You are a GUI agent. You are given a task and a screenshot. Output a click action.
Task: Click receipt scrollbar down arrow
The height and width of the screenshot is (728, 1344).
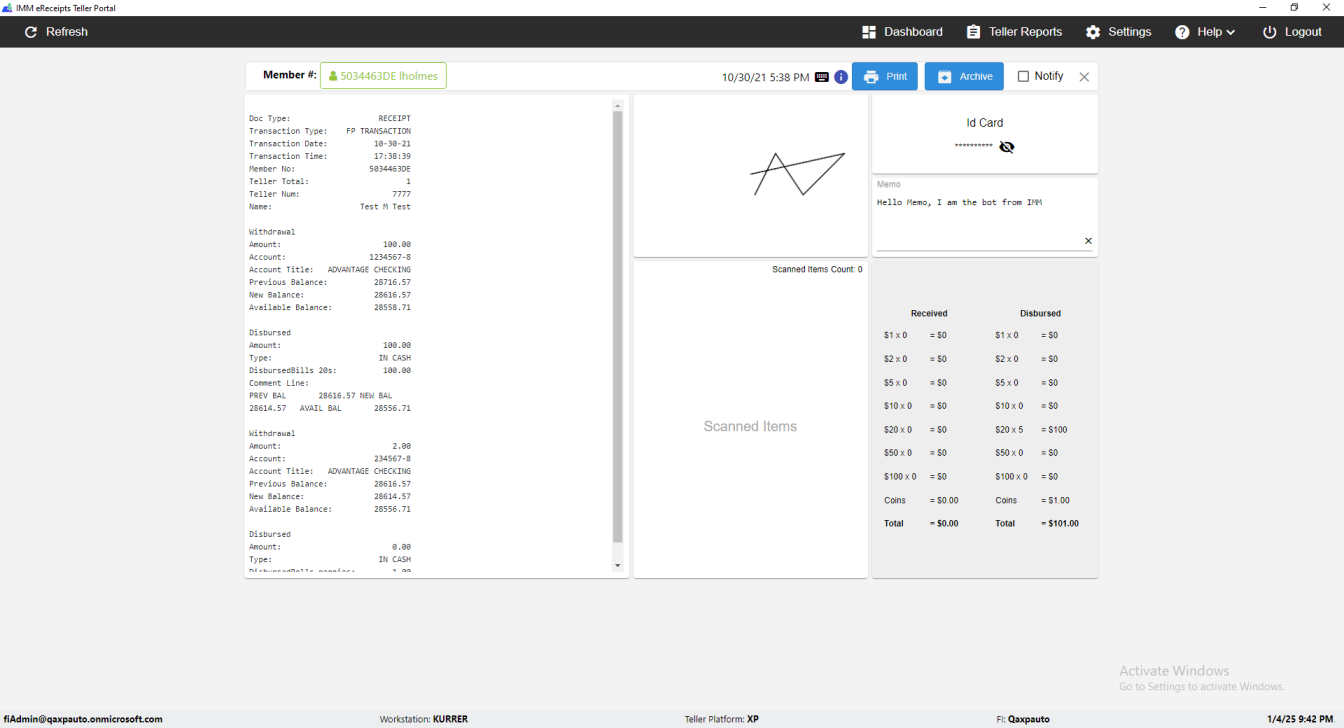[x=617, y=566]
